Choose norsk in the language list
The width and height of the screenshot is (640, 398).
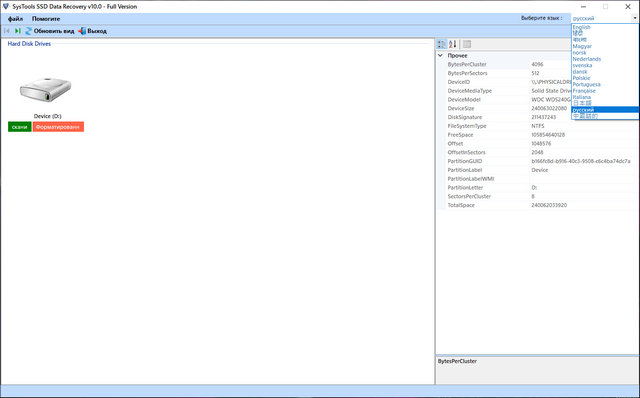pyautogui.click(x=579, y=53)
